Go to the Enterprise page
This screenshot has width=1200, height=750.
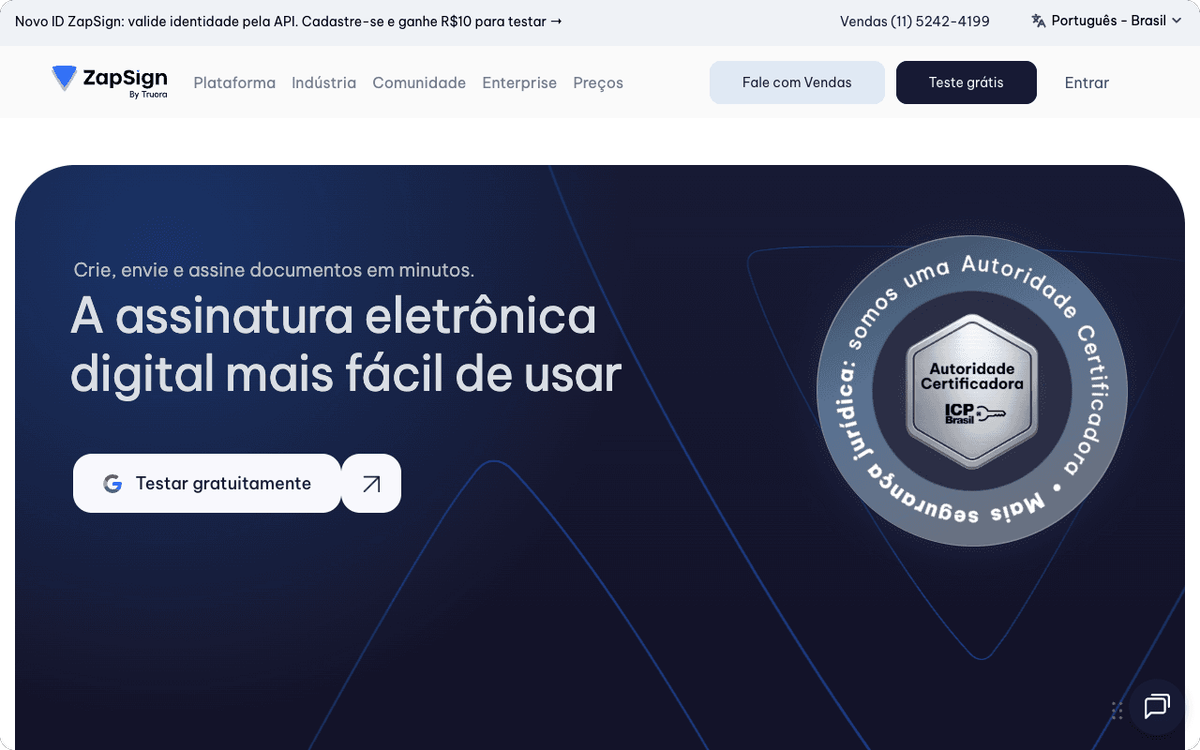pos(519,83)
